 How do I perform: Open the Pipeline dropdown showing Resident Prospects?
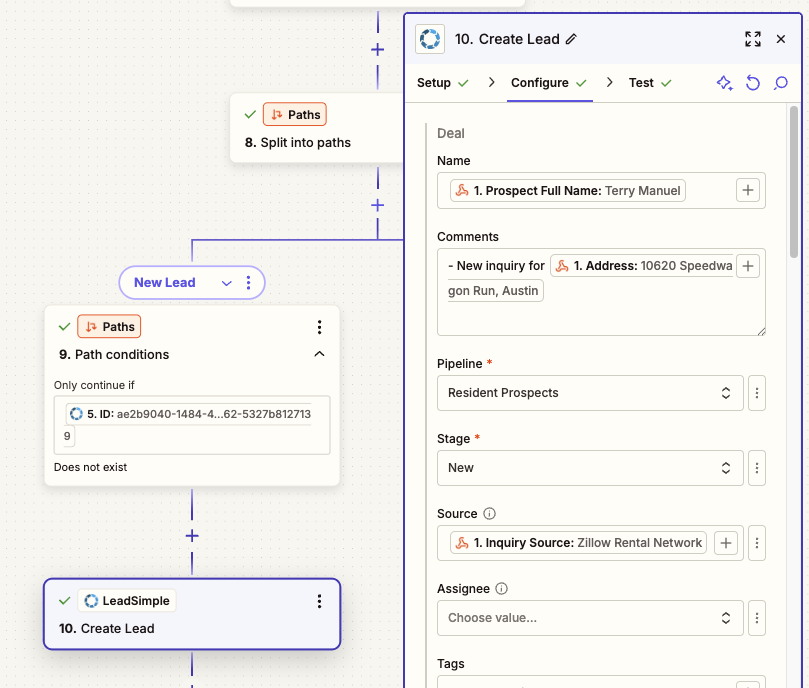pos(589,393)
